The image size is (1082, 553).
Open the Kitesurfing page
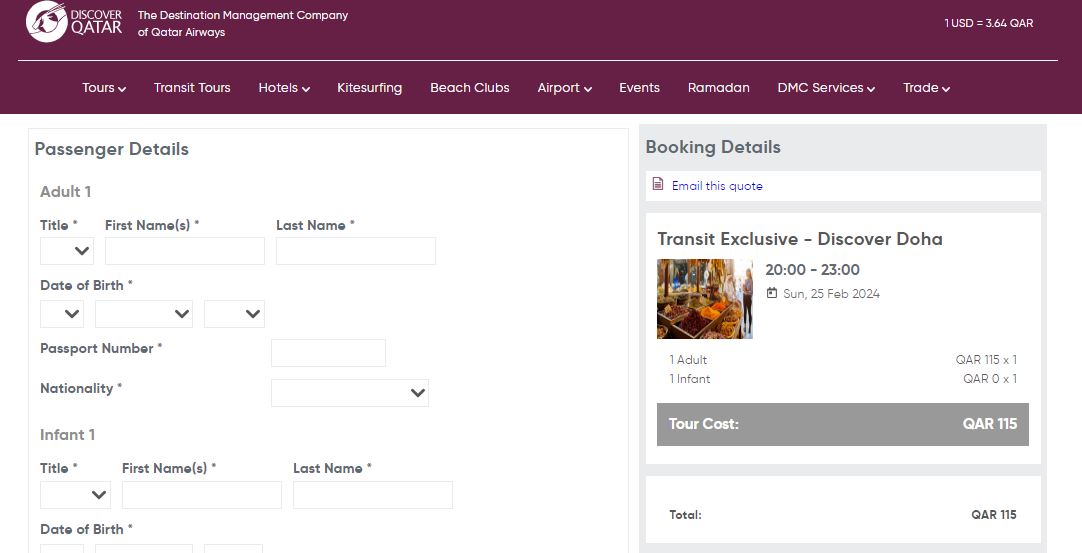point(369,88)
